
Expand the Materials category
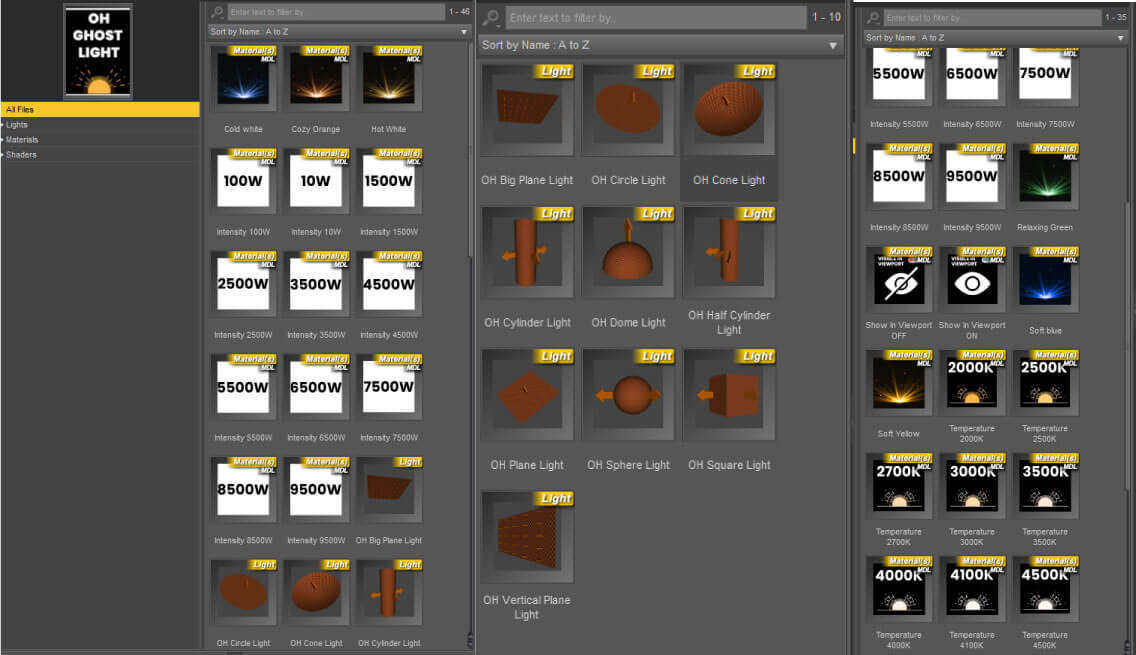tap(22, 140)
